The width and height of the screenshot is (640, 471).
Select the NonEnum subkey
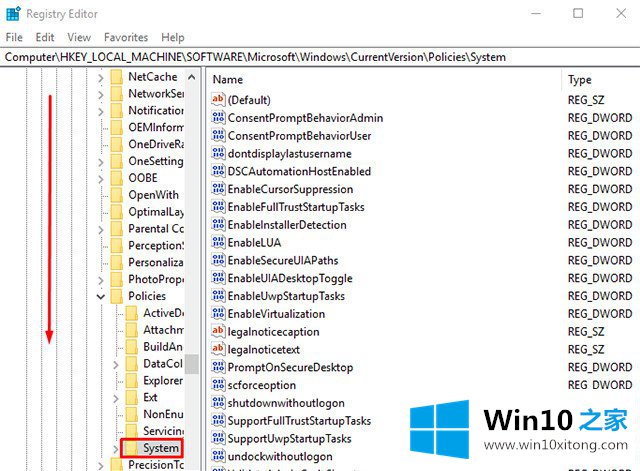pyautogui.click(x=163, y=414)
